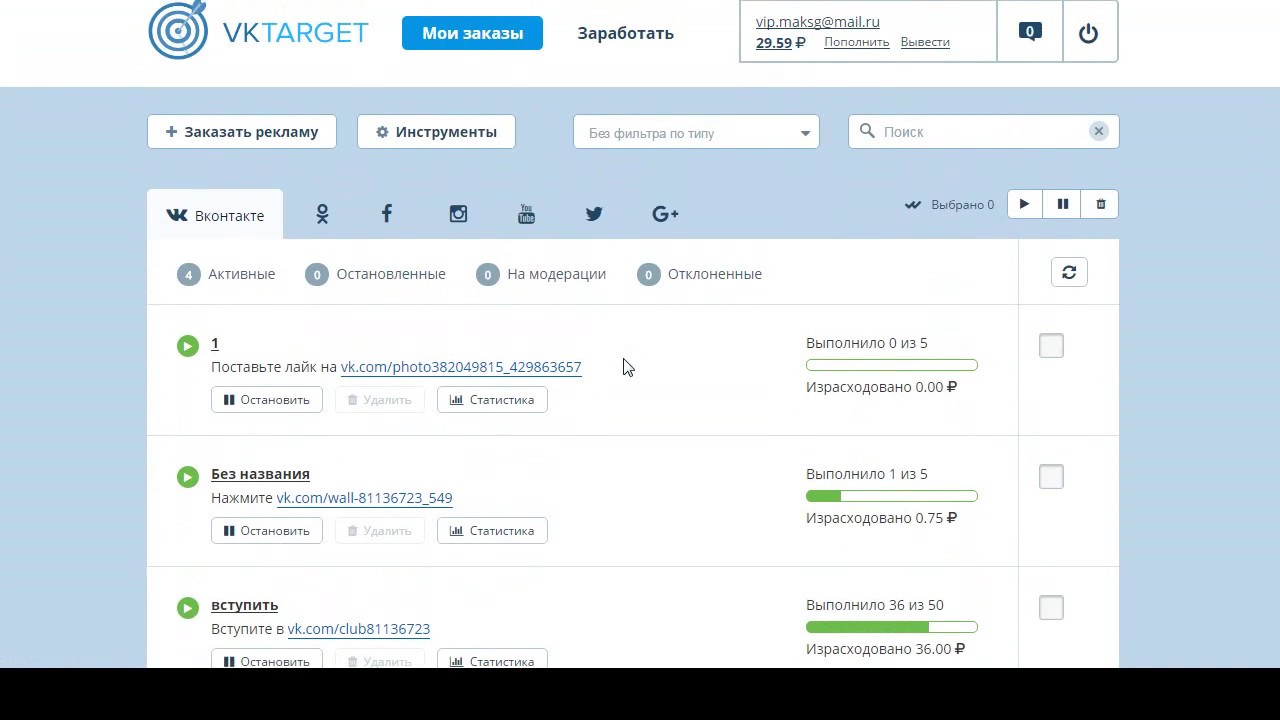Click the Израсходовано 0.75 ₽ text
The width and height of the screenshot is (1280, 720).
[881, 518]
